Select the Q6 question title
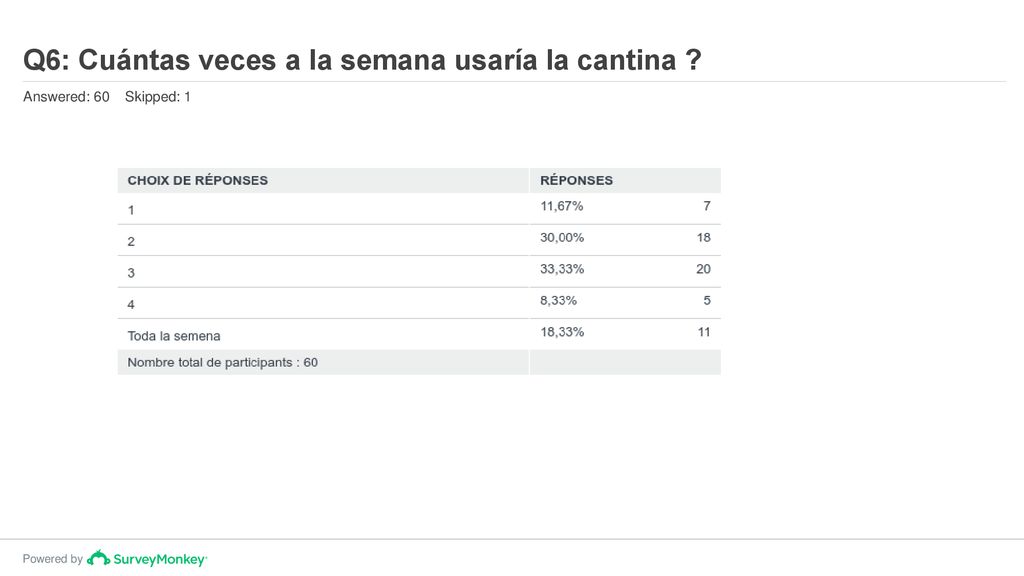 (362, 60)
